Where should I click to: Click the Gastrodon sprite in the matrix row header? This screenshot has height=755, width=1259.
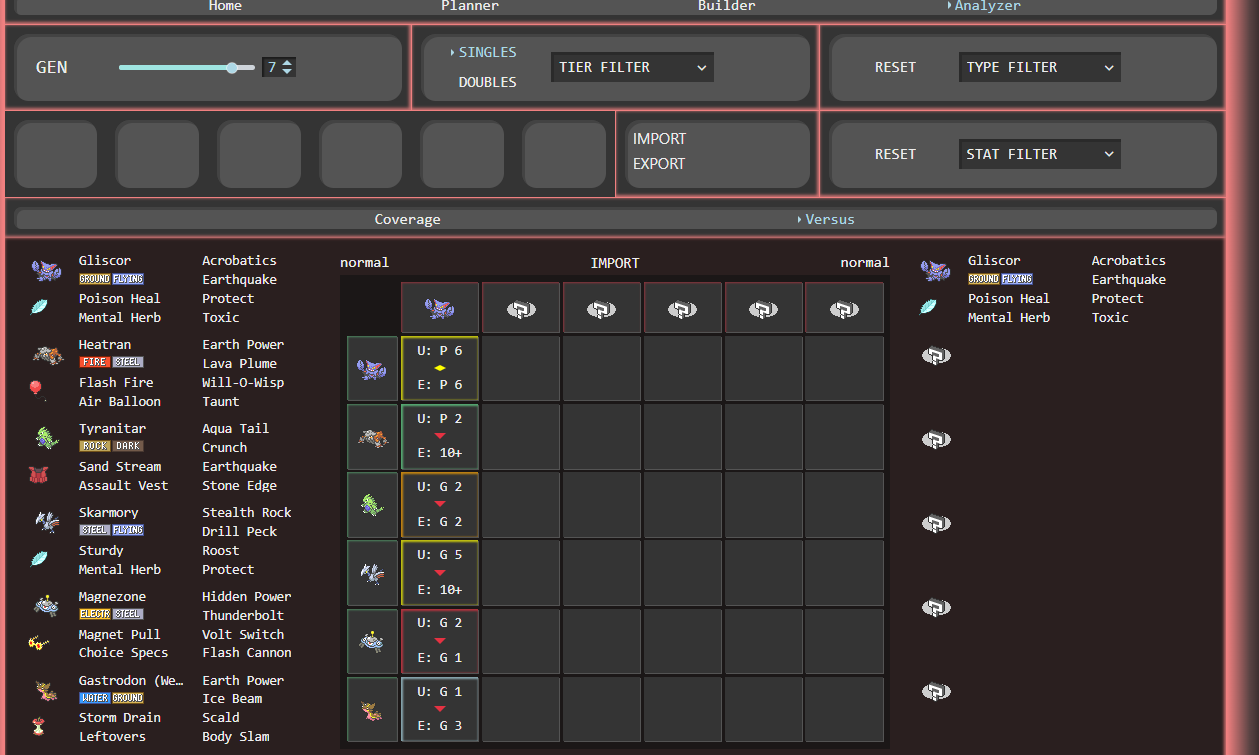372,709
